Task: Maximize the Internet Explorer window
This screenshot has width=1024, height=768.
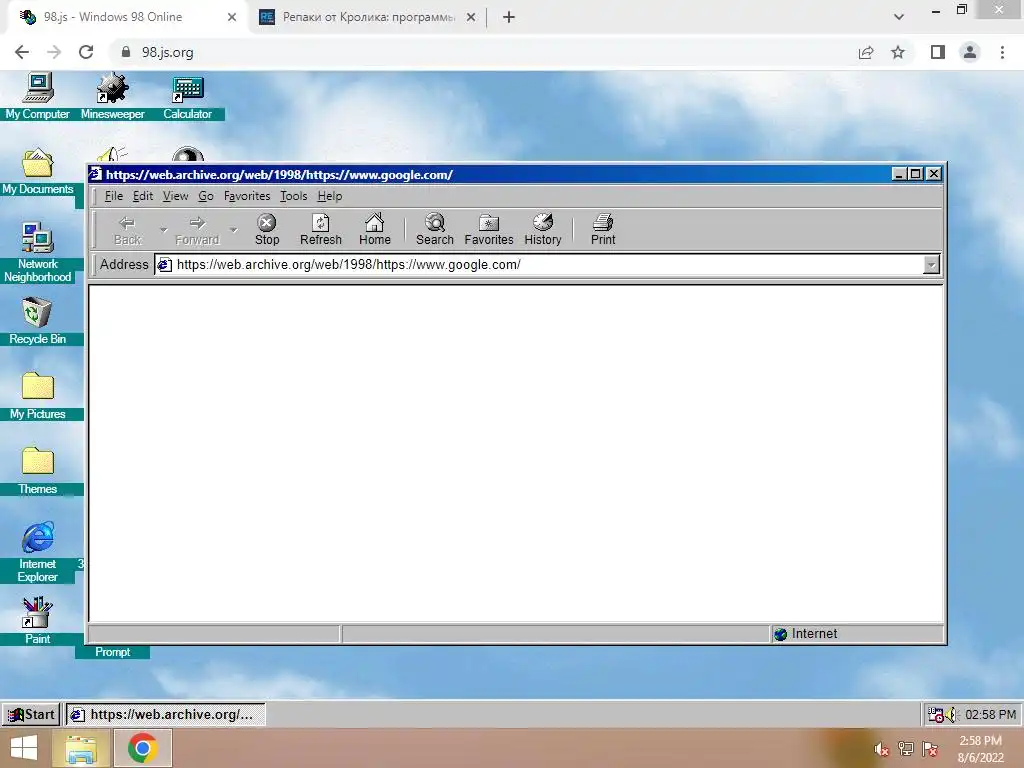Action: 916,174
